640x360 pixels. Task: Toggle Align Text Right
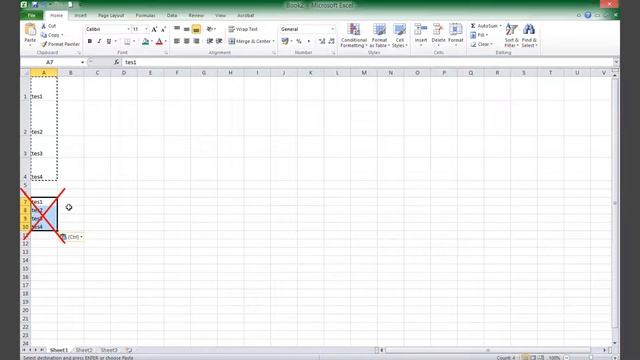point(196,41)
